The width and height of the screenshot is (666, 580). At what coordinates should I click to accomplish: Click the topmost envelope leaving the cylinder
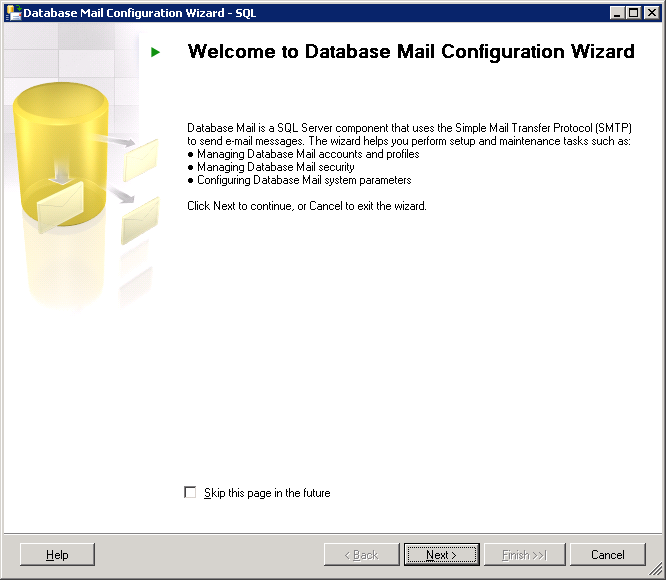tap(141, 154)
